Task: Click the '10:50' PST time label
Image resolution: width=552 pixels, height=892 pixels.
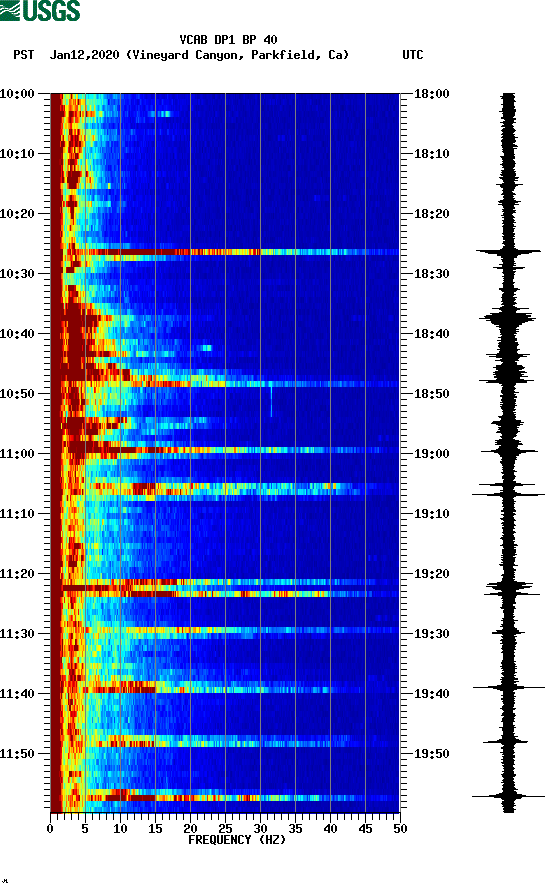Action: (x=17, y=394)
